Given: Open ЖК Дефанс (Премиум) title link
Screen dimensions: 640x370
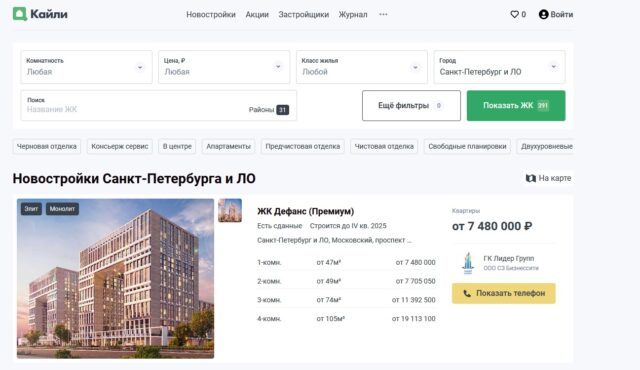Looking at the screenshot, I should coord(305,211).
